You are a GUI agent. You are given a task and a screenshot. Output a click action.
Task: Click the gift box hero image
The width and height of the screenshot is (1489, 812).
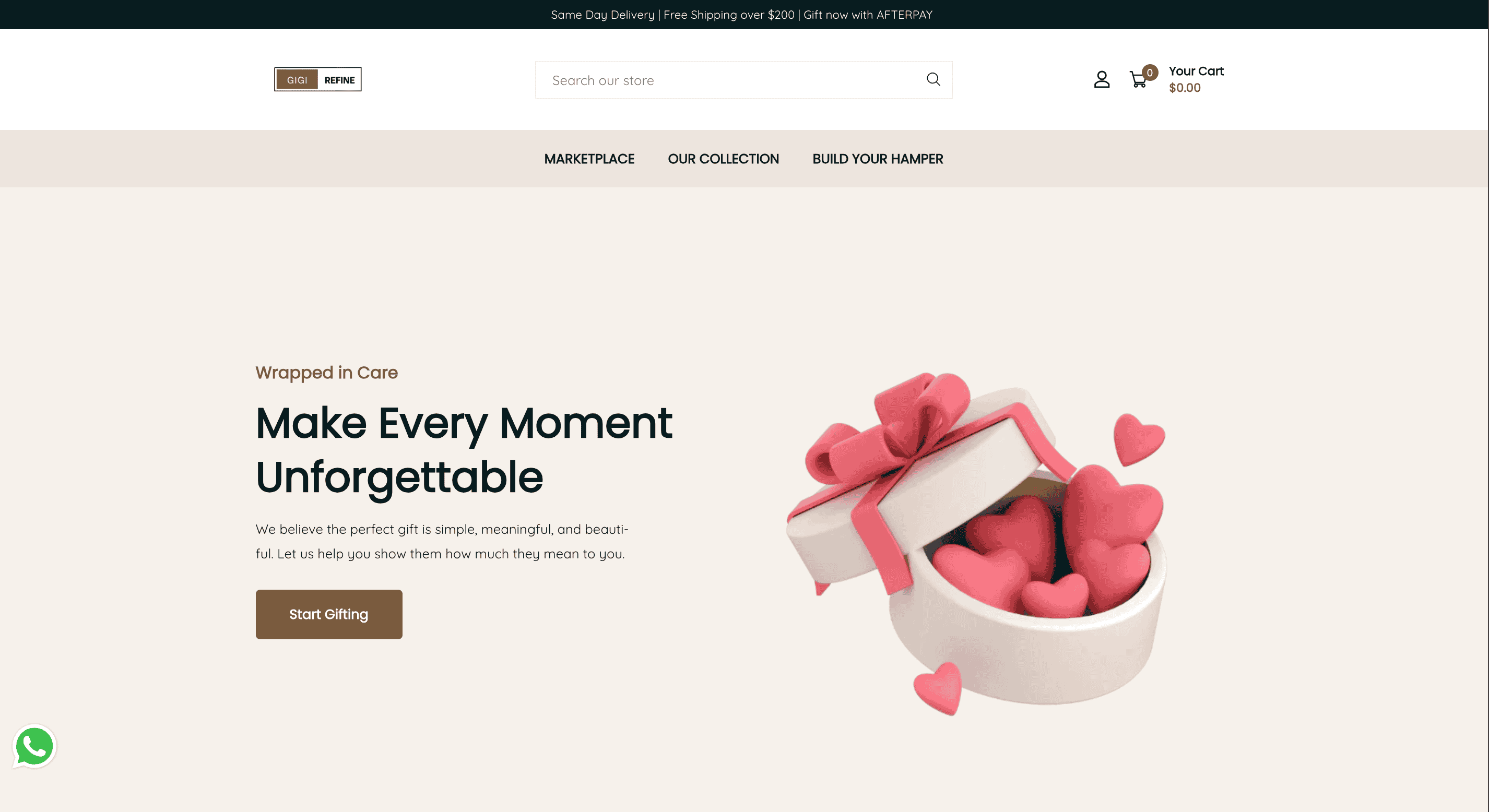coord(976,543)
